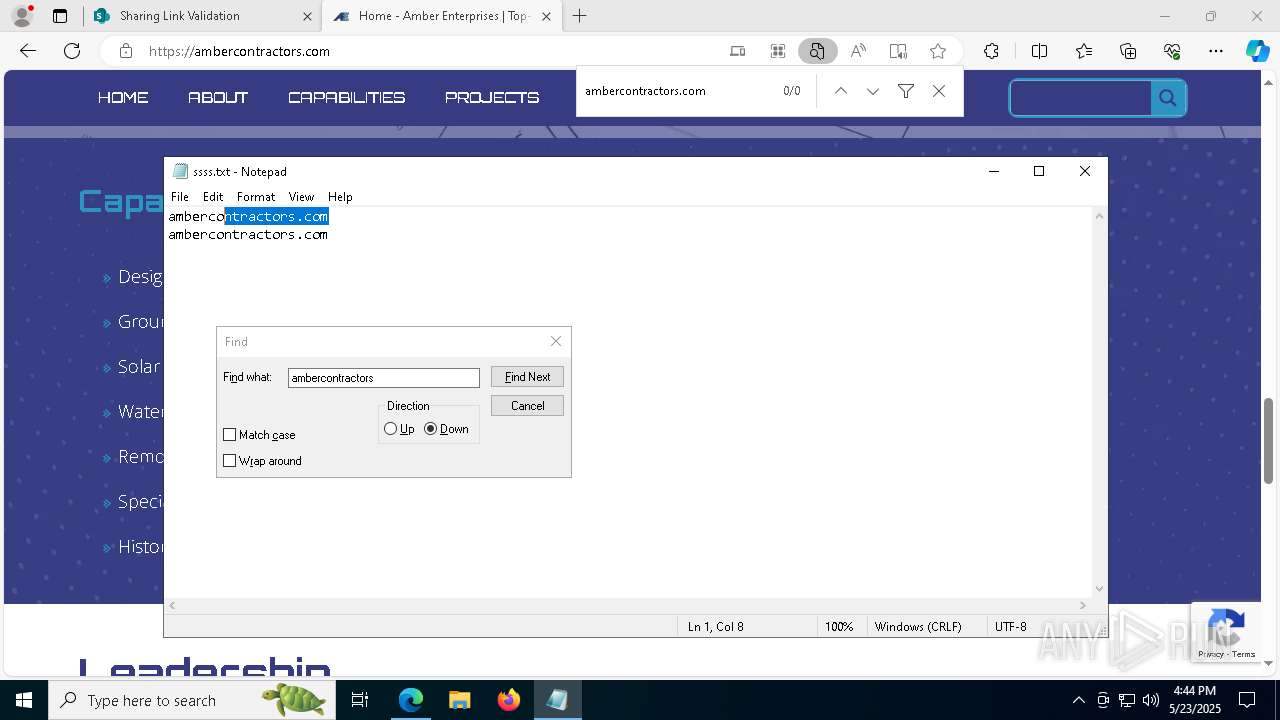This screenshot has height=720, width=1280.
Task: Toggle split screen icon
Action: 1039,51
